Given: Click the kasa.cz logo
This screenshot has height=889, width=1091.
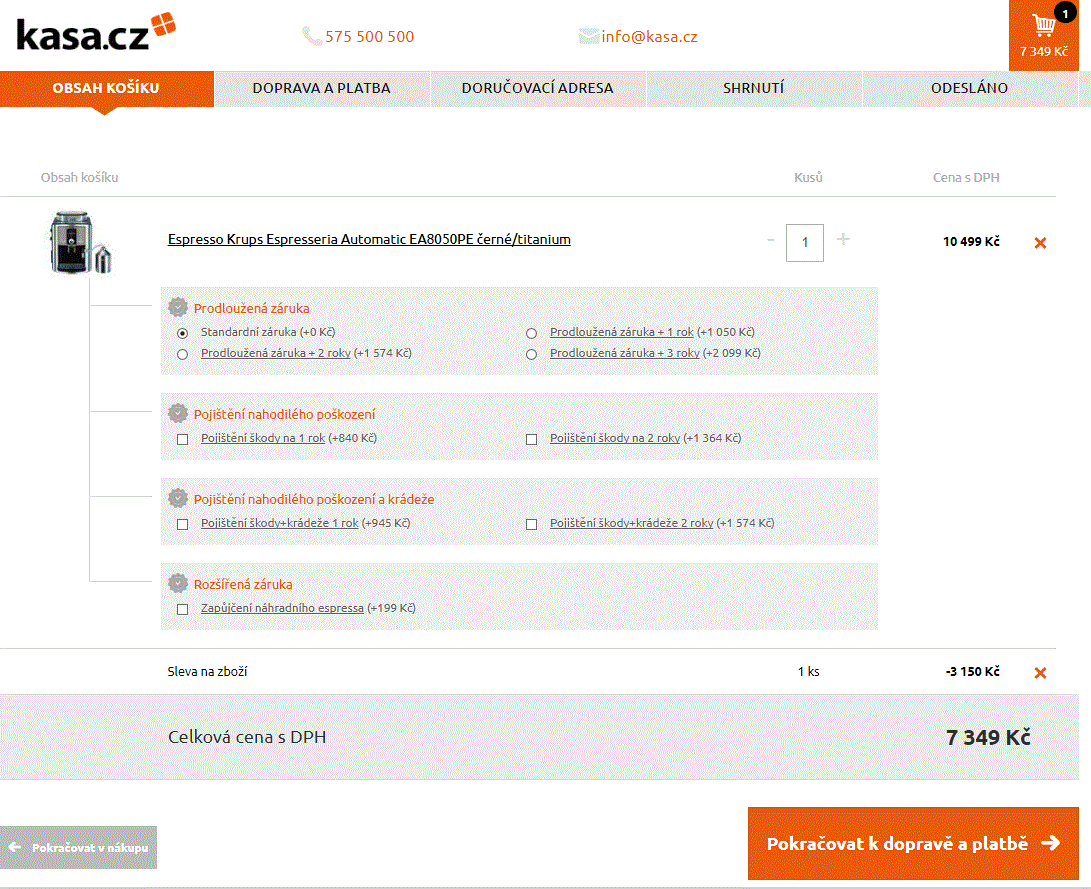Looking at the screenshot, I should tap(96, 32).
